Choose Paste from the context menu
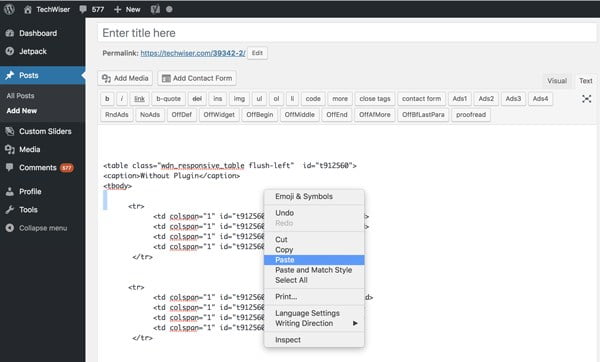The image size is (600, 362). coord(314,260)
